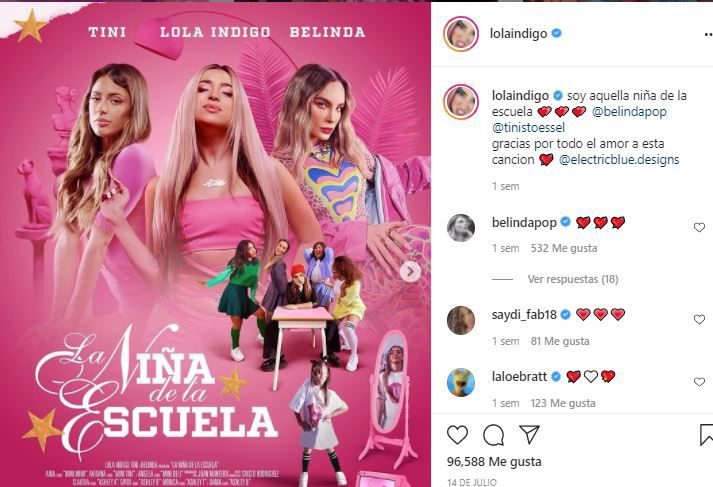
Task: Open the @electricblue.designs mention
Action: click(x=619, y=160)
